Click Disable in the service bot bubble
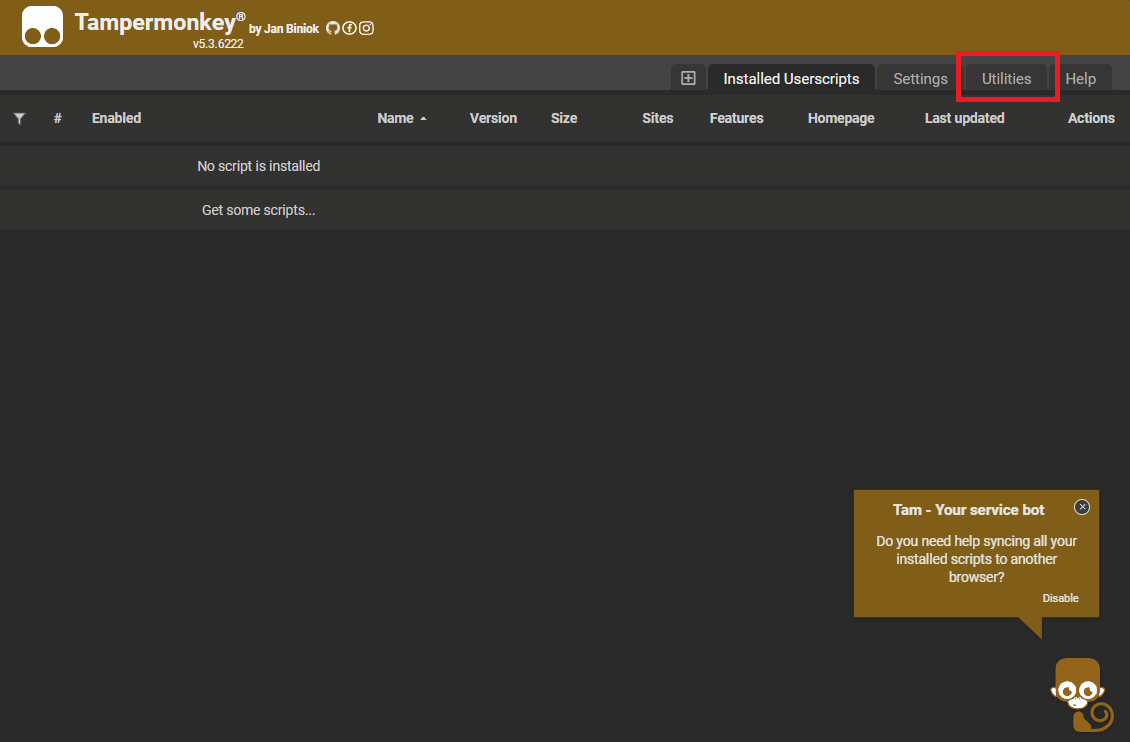 pos(1060,598)
